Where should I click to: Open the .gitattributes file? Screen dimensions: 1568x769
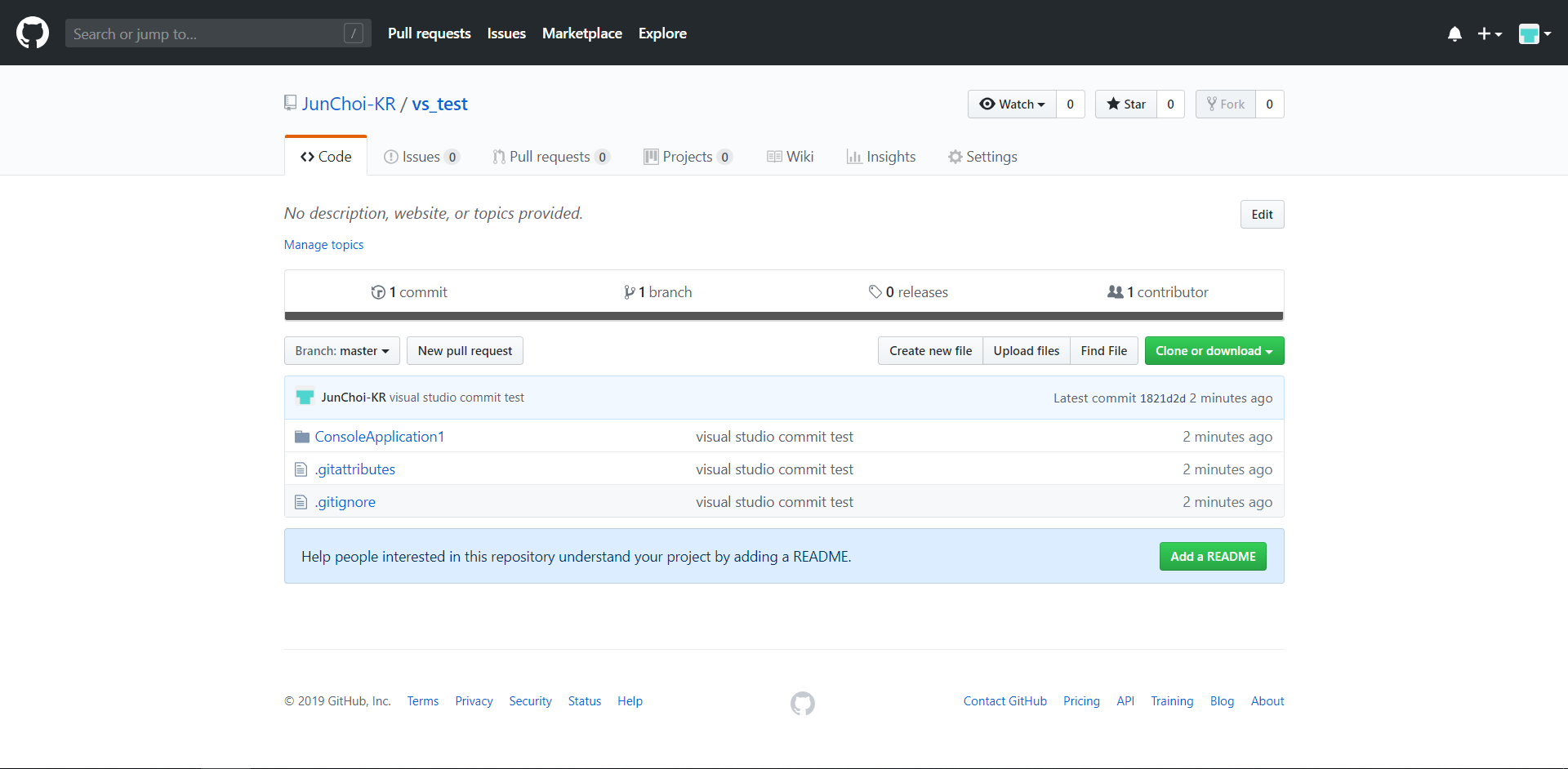pos(355,469)
